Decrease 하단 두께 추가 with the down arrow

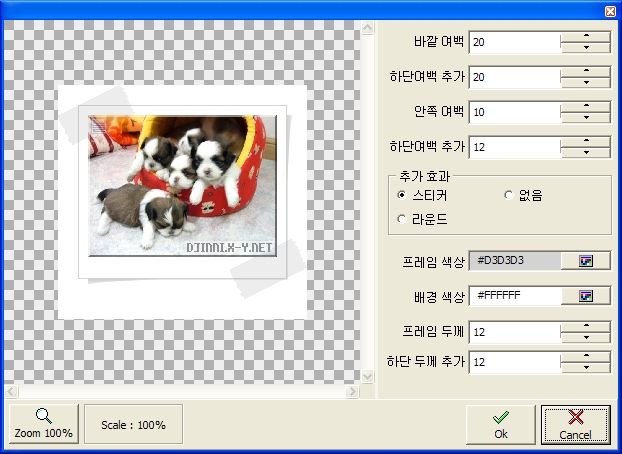click(586, 367)
